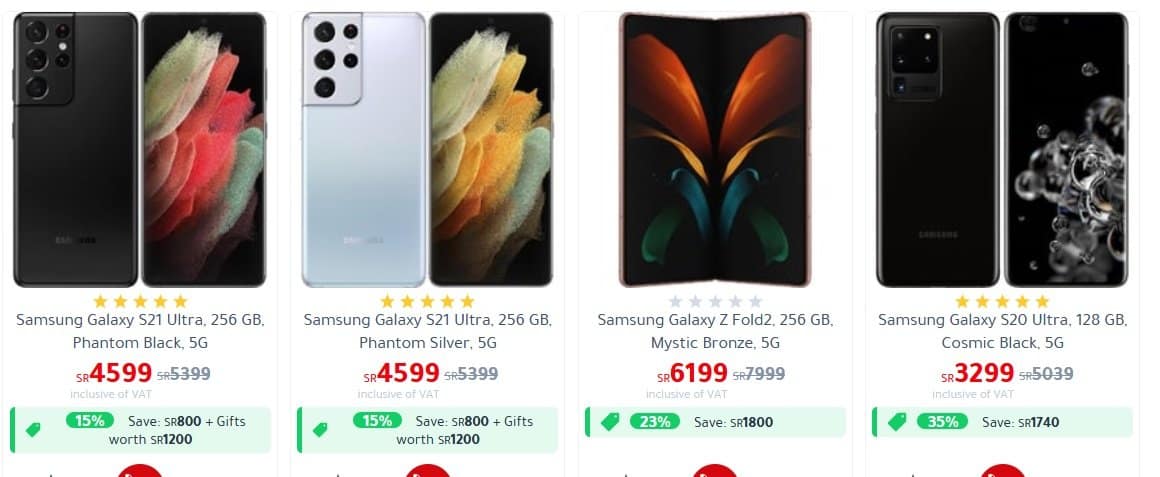Viewport: 1160px width, 477px height.
Task: Click the green tag icon in Phantom Silver offer
Action: [x=320, y=430]
